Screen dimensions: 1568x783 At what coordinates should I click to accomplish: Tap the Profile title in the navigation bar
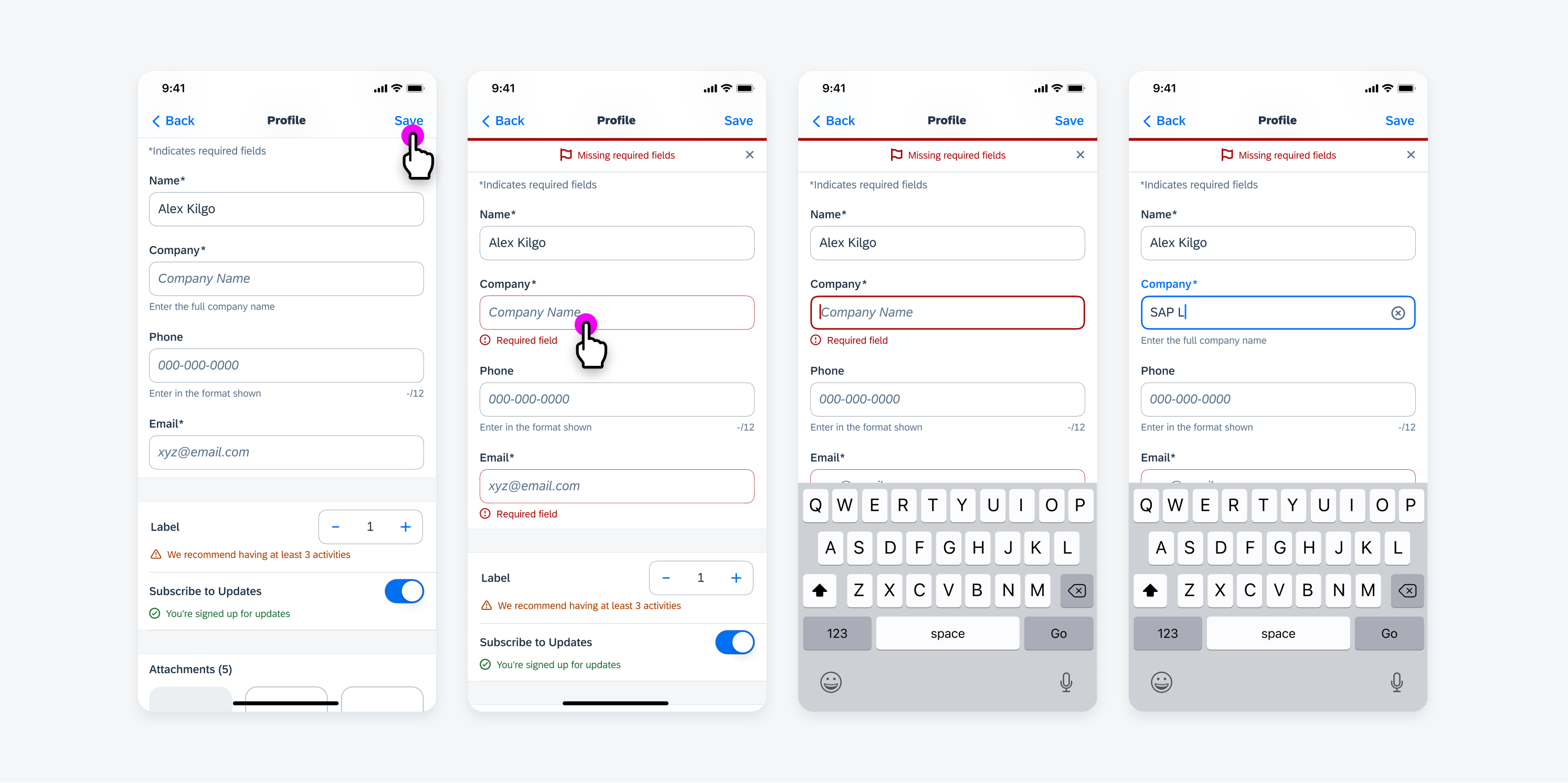[x=286, y=119]
